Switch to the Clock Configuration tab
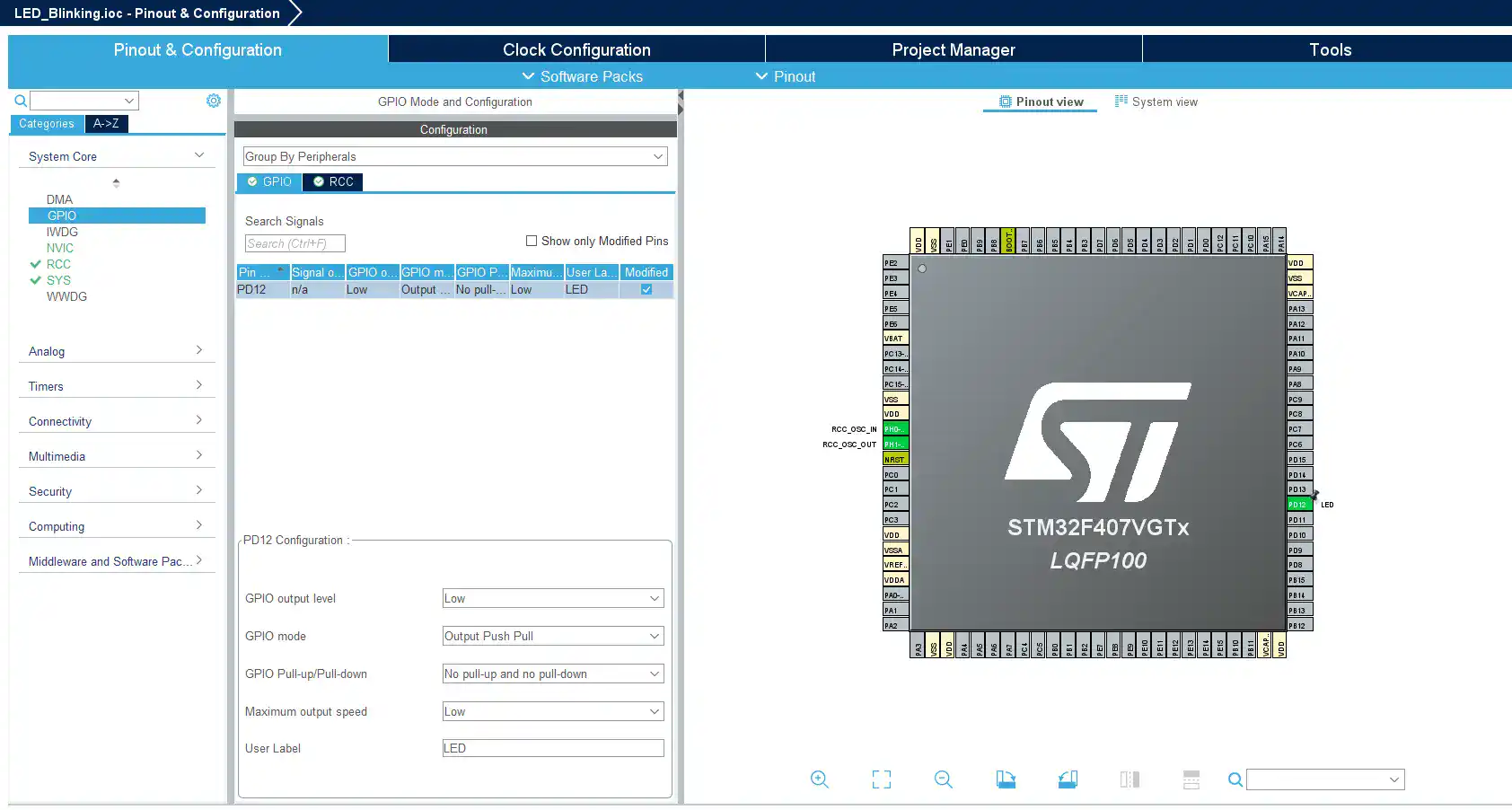The height and width of the screenshot is (810, 1512). tap(576, 49)
